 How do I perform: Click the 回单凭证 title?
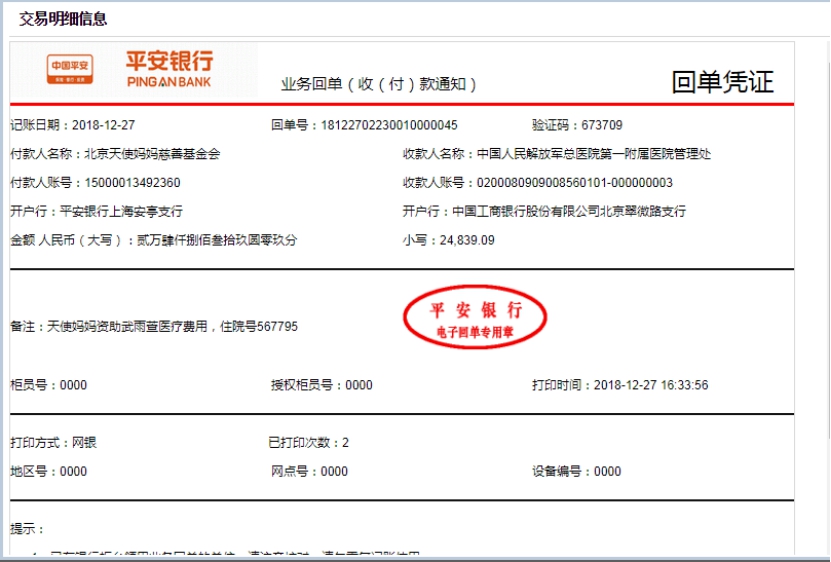point(723,82)
